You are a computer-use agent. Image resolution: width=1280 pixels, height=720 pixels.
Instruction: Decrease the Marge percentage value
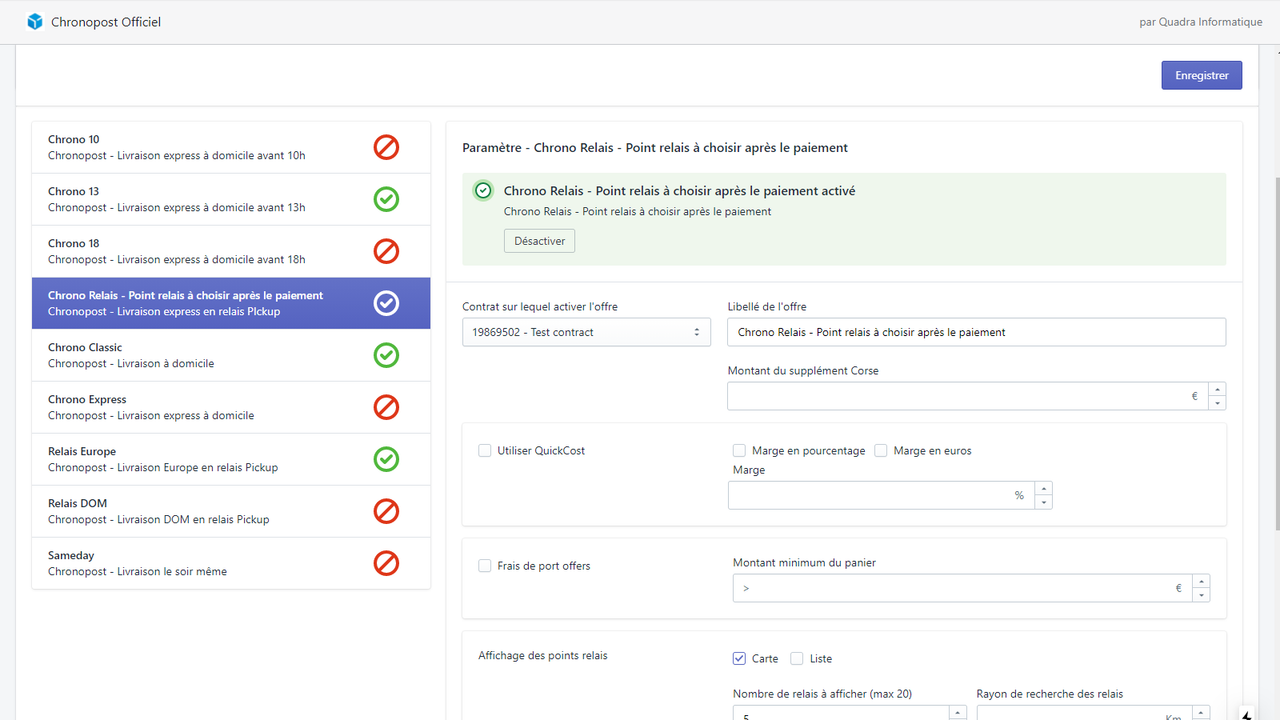tap(1044, 502)
